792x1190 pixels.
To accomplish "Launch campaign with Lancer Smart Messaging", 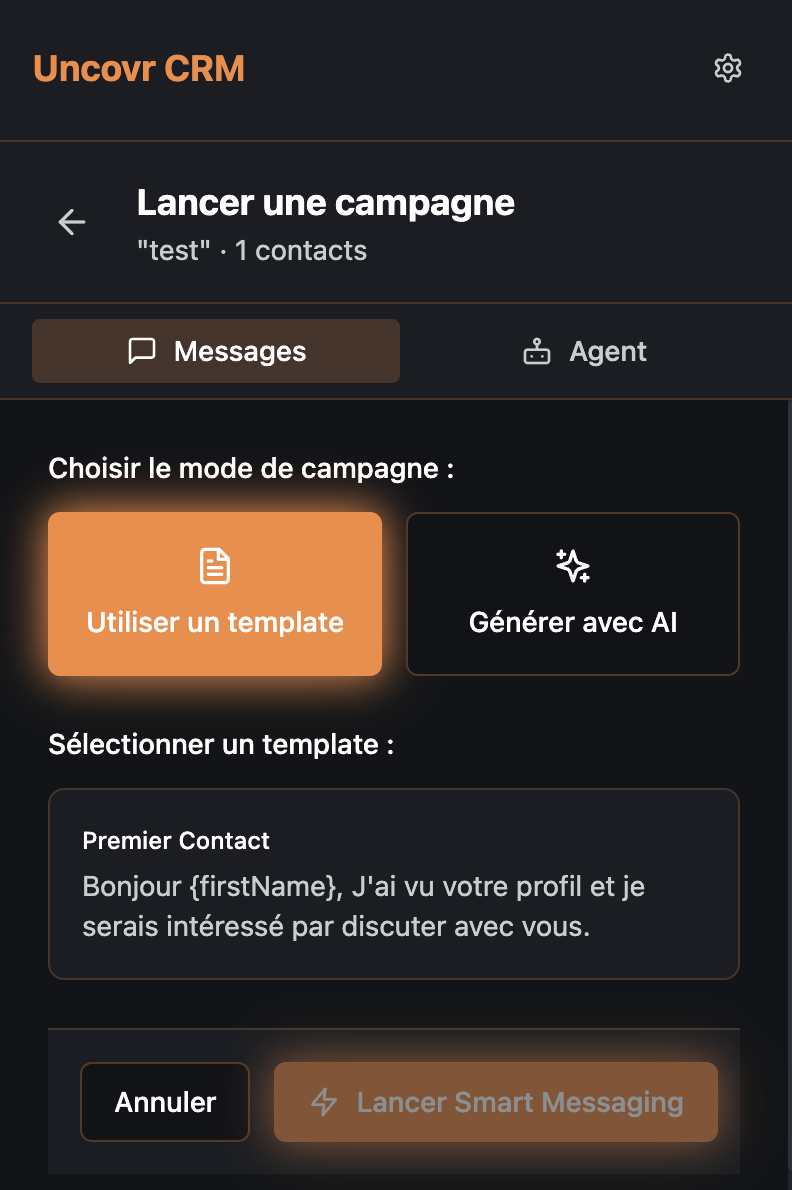I will pos(496,1102).
